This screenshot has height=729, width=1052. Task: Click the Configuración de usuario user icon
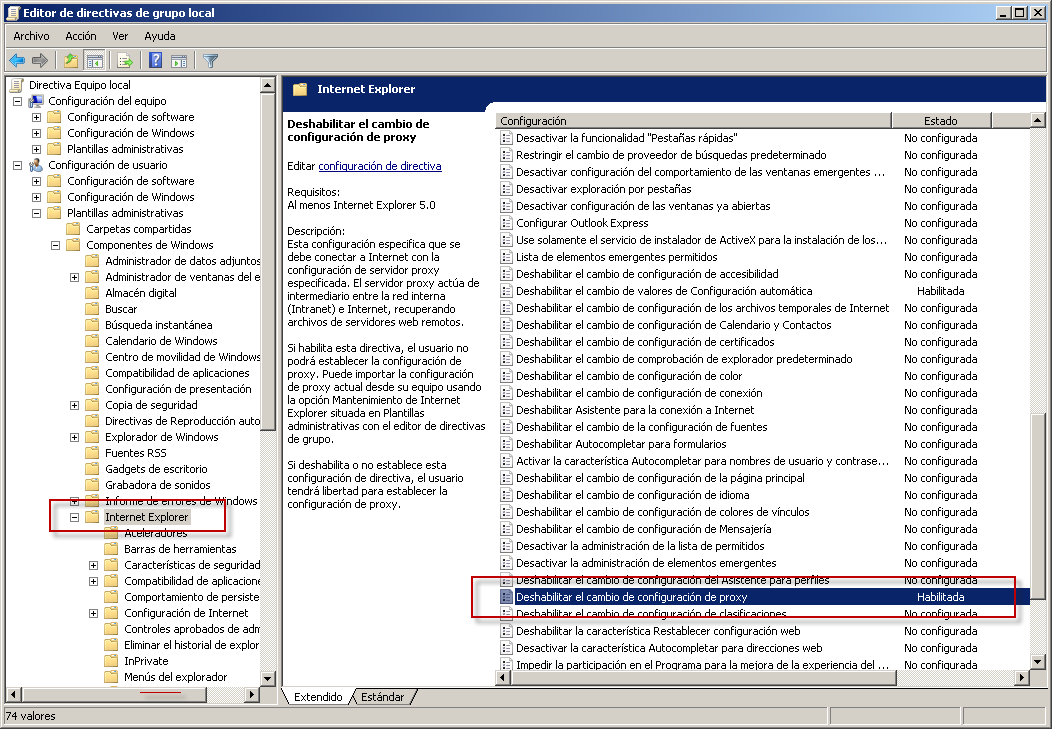tap(36, 165)
